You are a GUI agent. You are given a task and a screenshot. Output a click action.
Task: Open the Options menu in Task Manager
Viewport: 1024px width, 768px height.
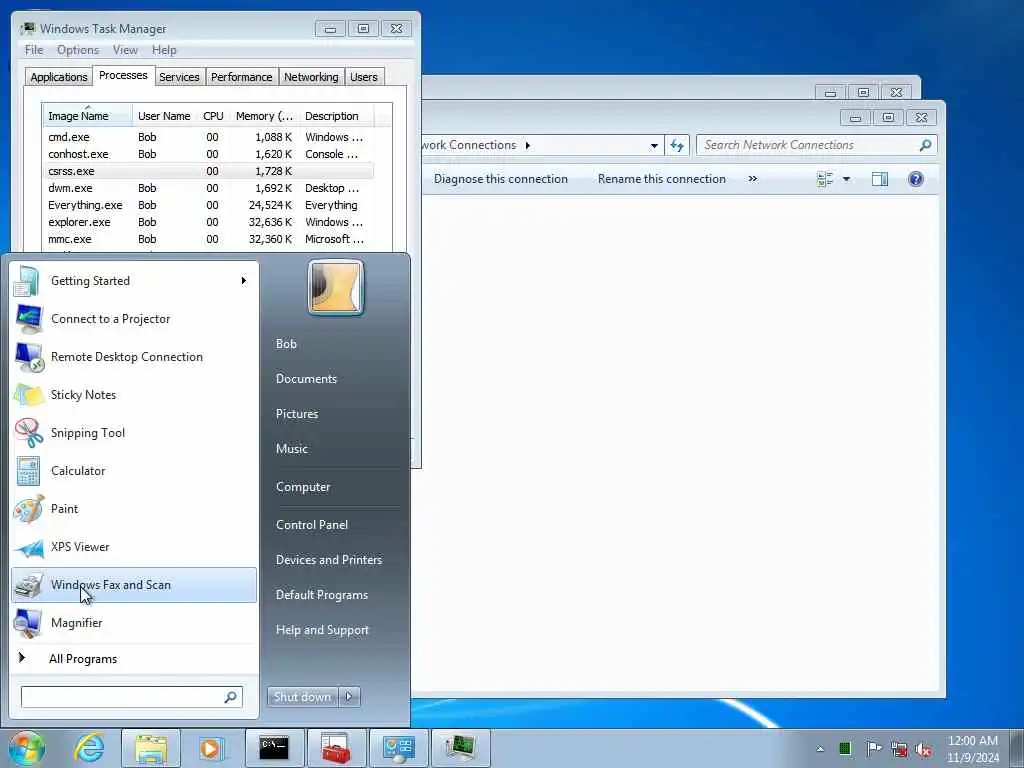pyautogui.click(x=78, y=50)
